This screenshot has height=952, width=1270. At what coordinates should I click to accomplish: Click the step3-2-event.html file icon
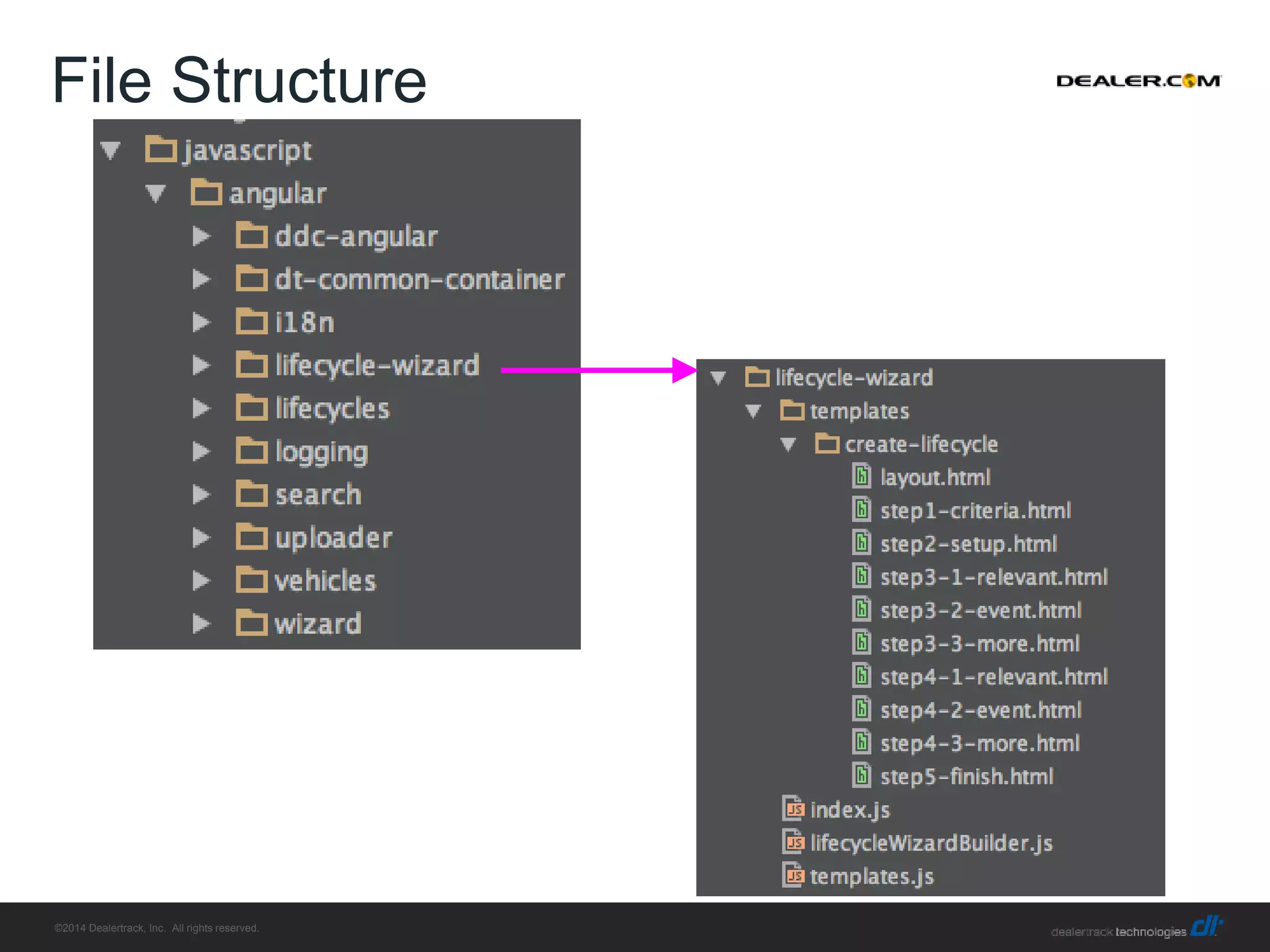[861, 609]
